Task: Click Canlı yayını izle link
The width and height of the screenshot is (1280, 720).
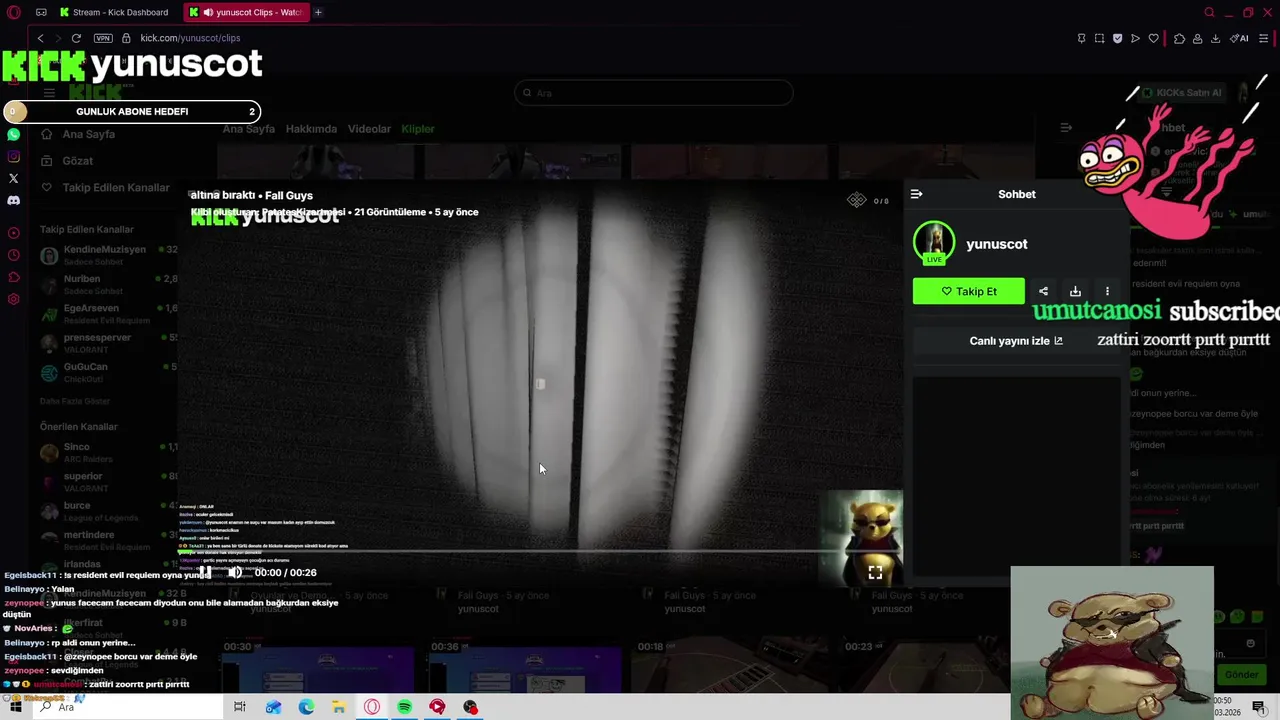Action: point(1016,341)
